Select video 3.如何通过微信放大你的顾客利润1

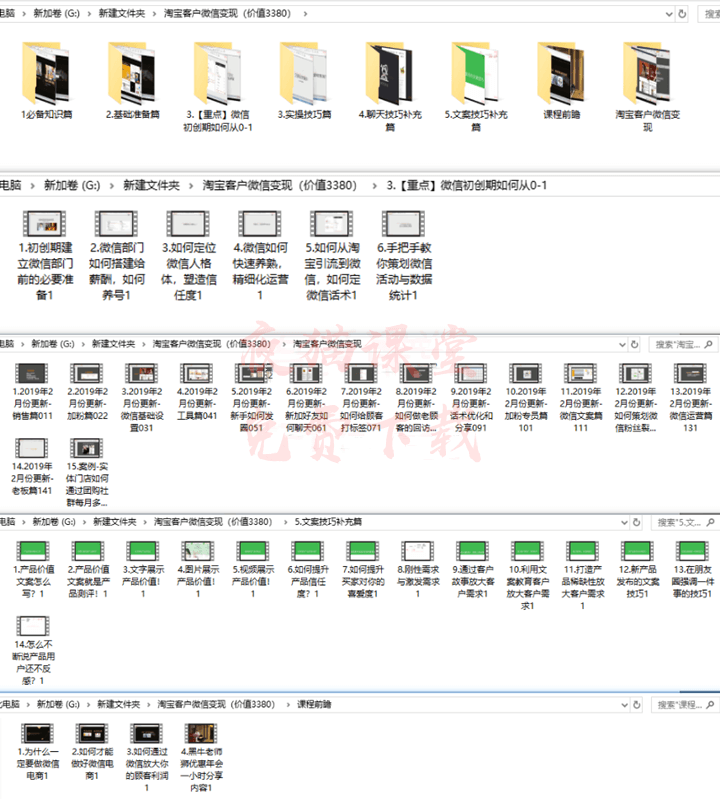(147, 758)
